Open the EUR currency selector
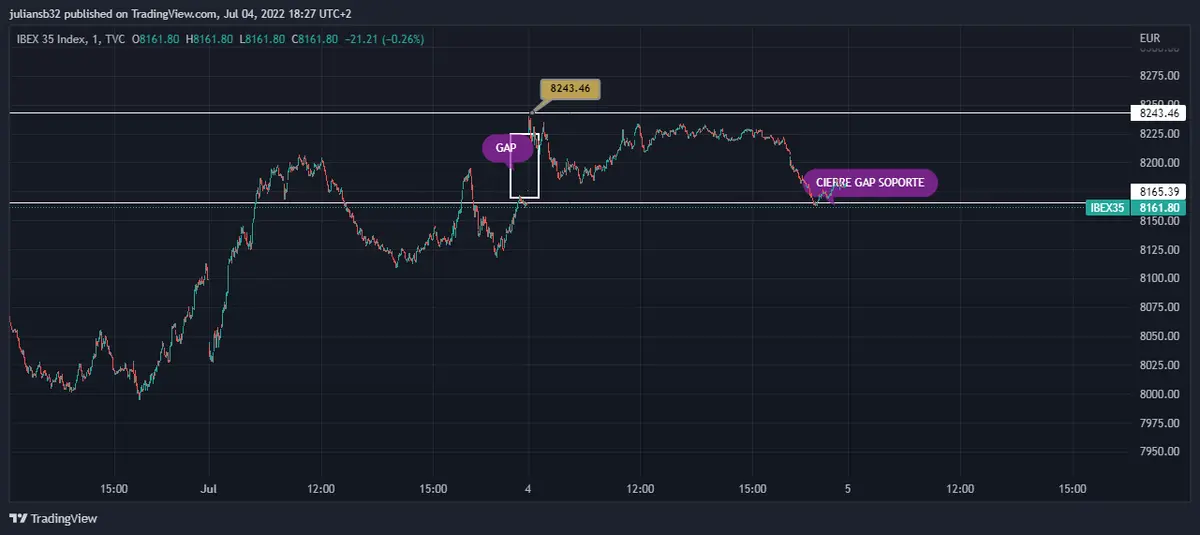The height and width of the screenshot is (535, 1200). (x=1149, y=39)
